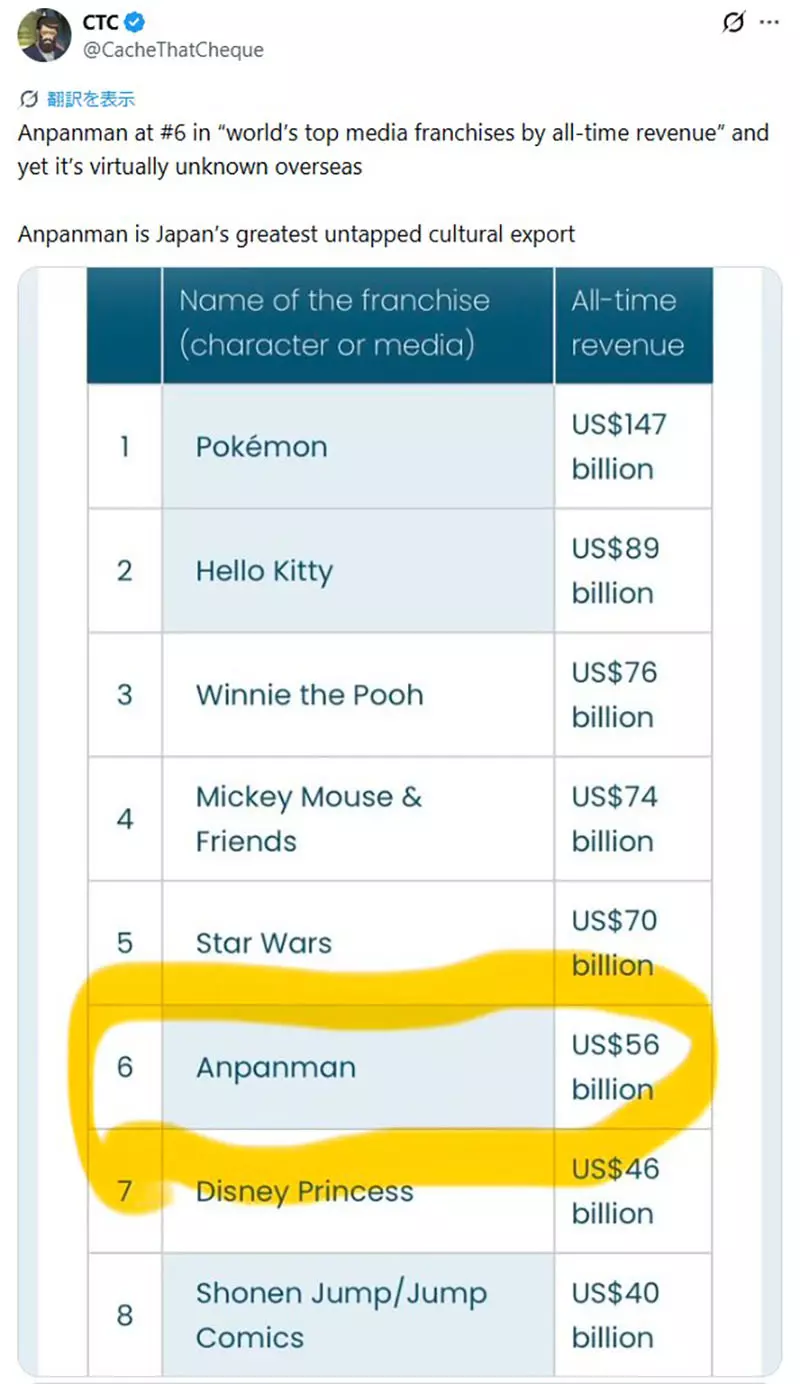Click the US$147 billion revenue cell
Viewport: 800px width, 1384px height.
(619, 446)
